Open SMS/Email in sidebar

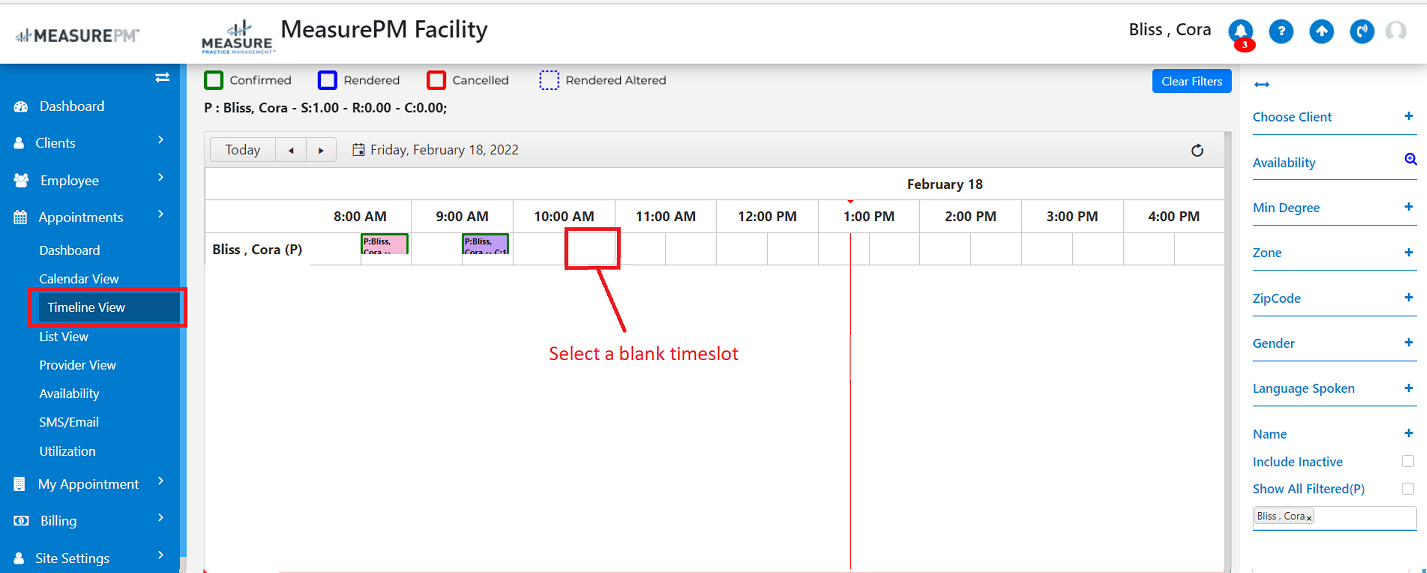point(69,422)
